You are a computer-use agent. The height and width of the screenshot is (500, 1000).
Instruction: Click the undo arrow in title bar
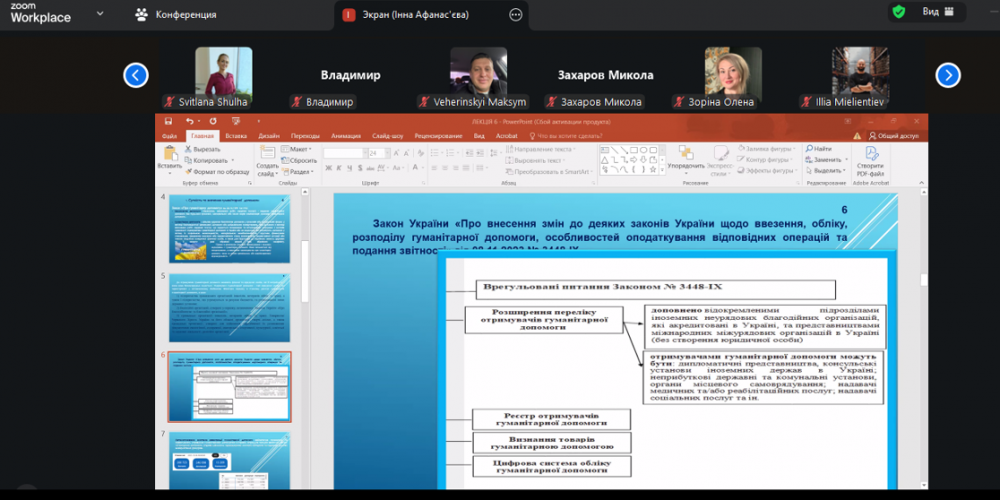[x=190, y=121]
